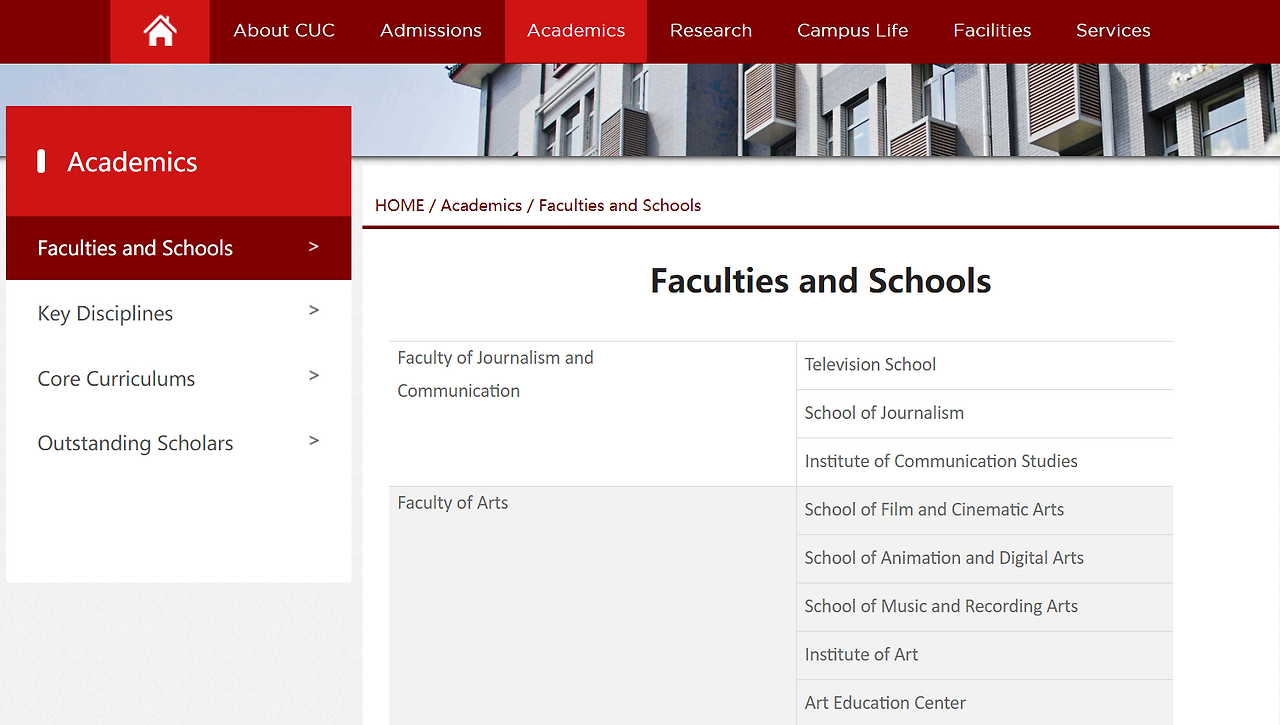Open Television School link

(x=870, y=365)
